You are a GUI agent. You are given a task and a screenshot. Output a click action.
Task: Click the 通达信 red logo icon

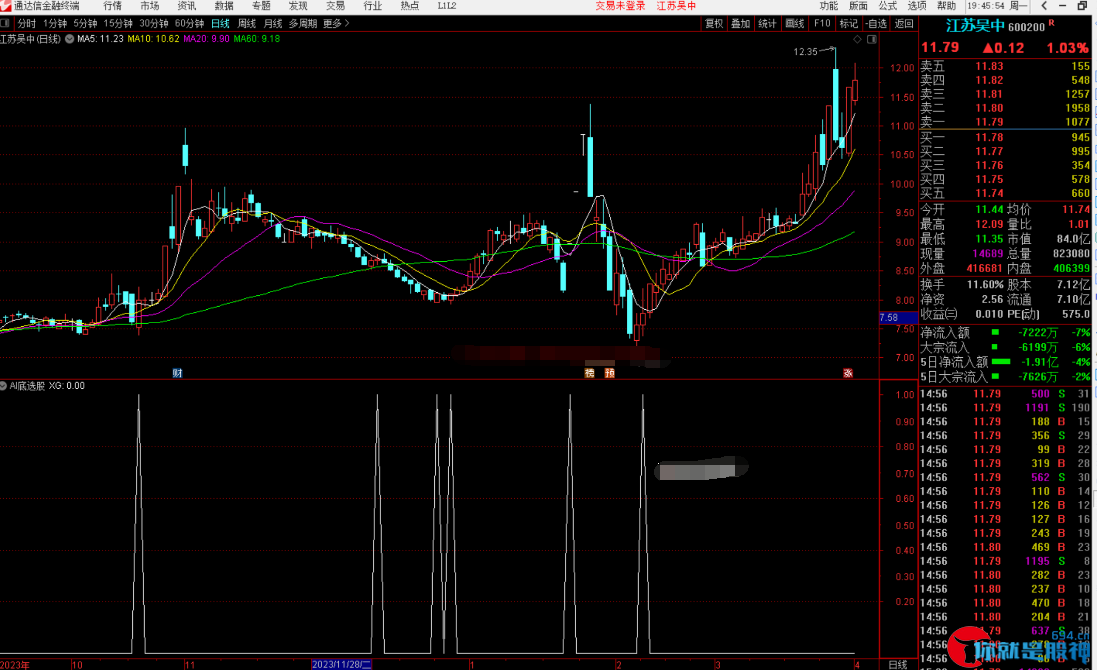pos(6,6)
